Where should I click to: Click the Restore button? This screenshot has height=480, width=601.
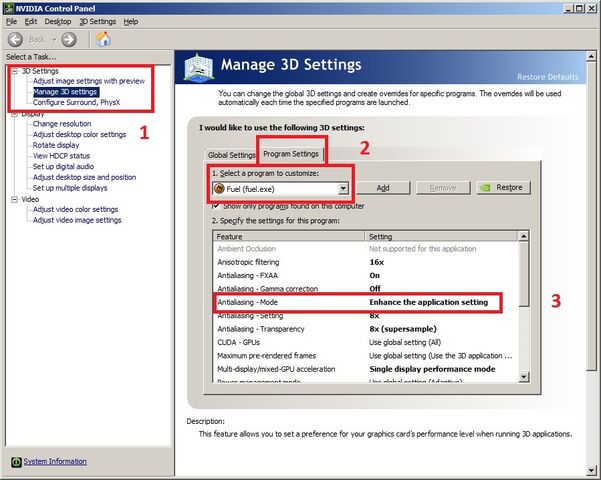(503, 187)
